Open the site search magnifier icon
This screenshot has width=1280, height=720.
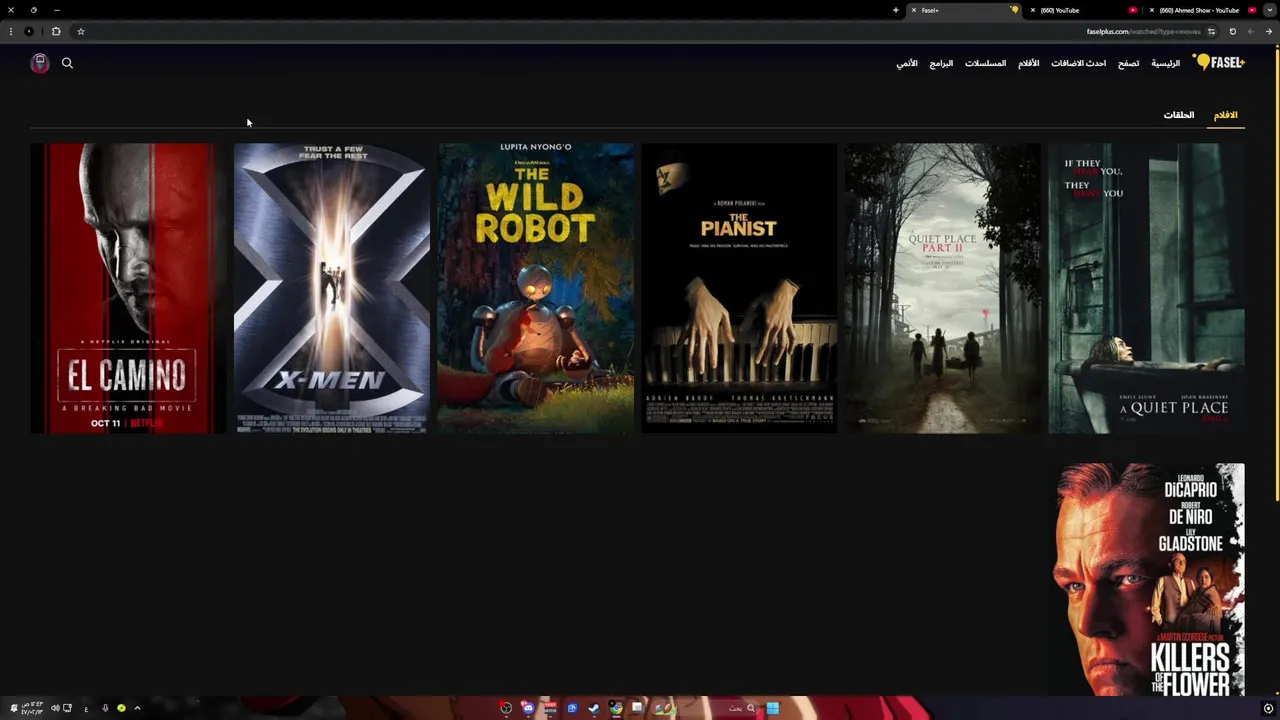(x=67, y=63)
